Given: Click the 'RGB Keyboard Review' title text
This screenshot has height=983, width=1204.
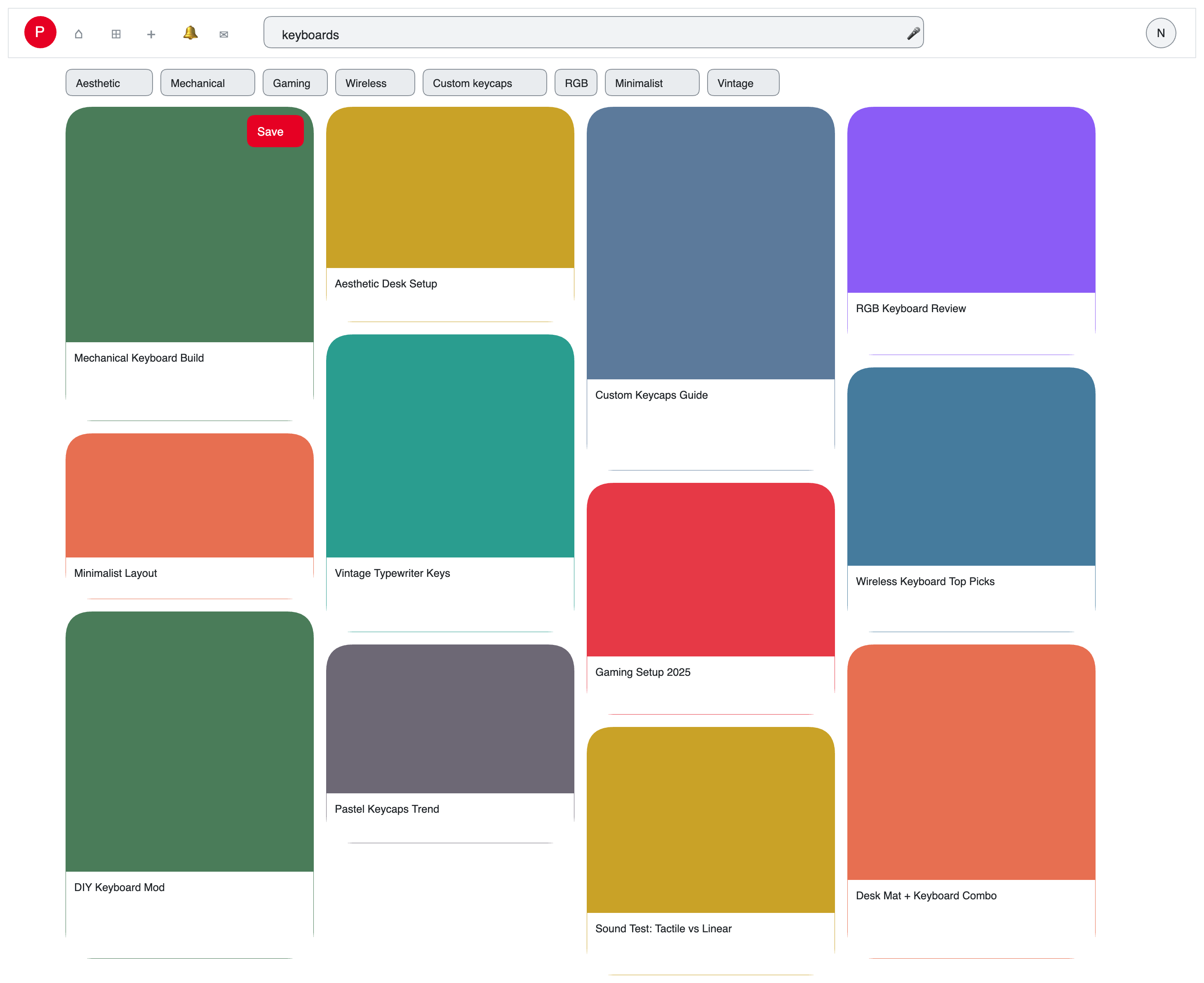Looking at the screenshot, I should pyautogui.click(x=911, y=308).
